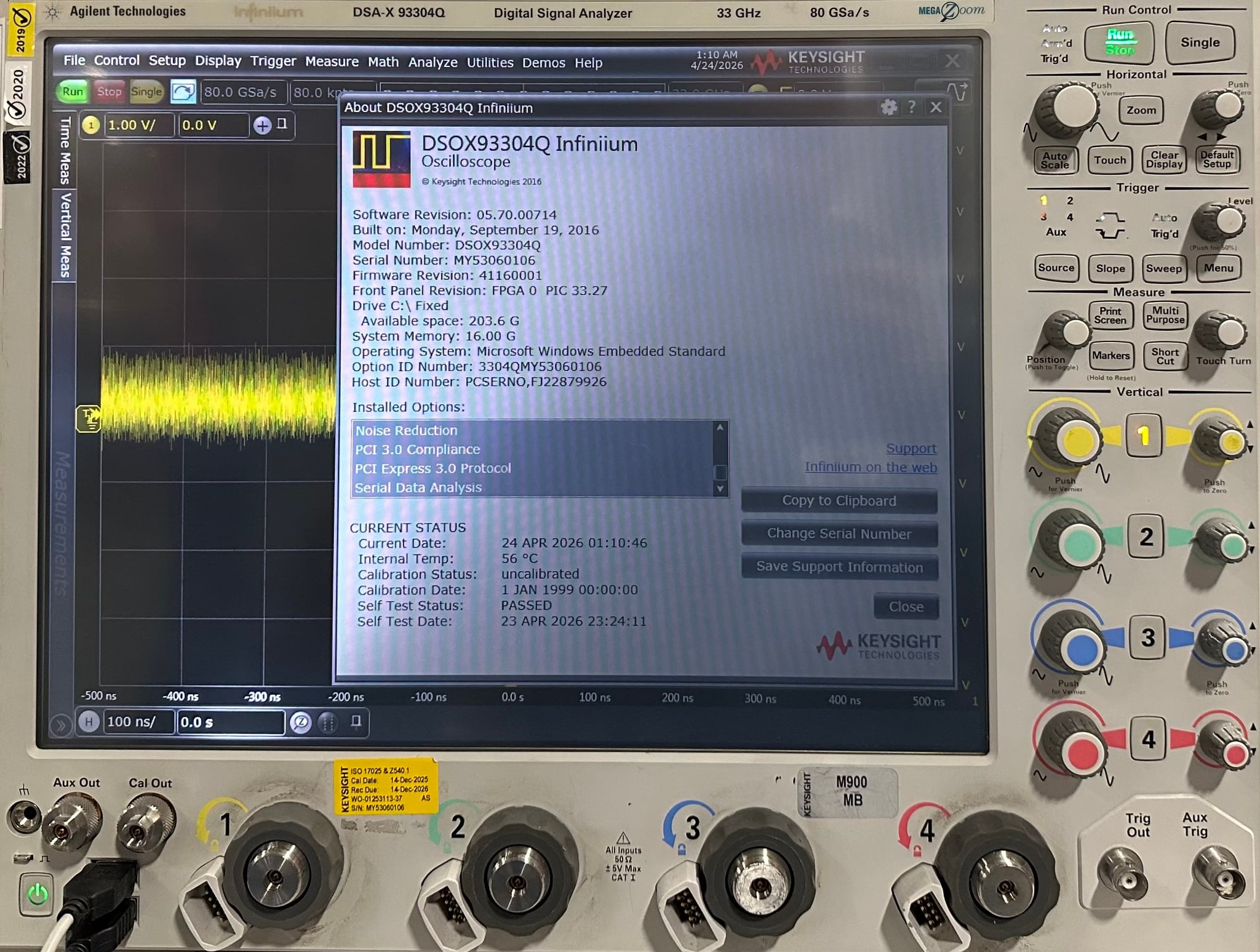Image resolution: width=1260 pixels, height=952 pixels.
Task: Click the horizontal H indicator icon
Action: pos(89,721)
